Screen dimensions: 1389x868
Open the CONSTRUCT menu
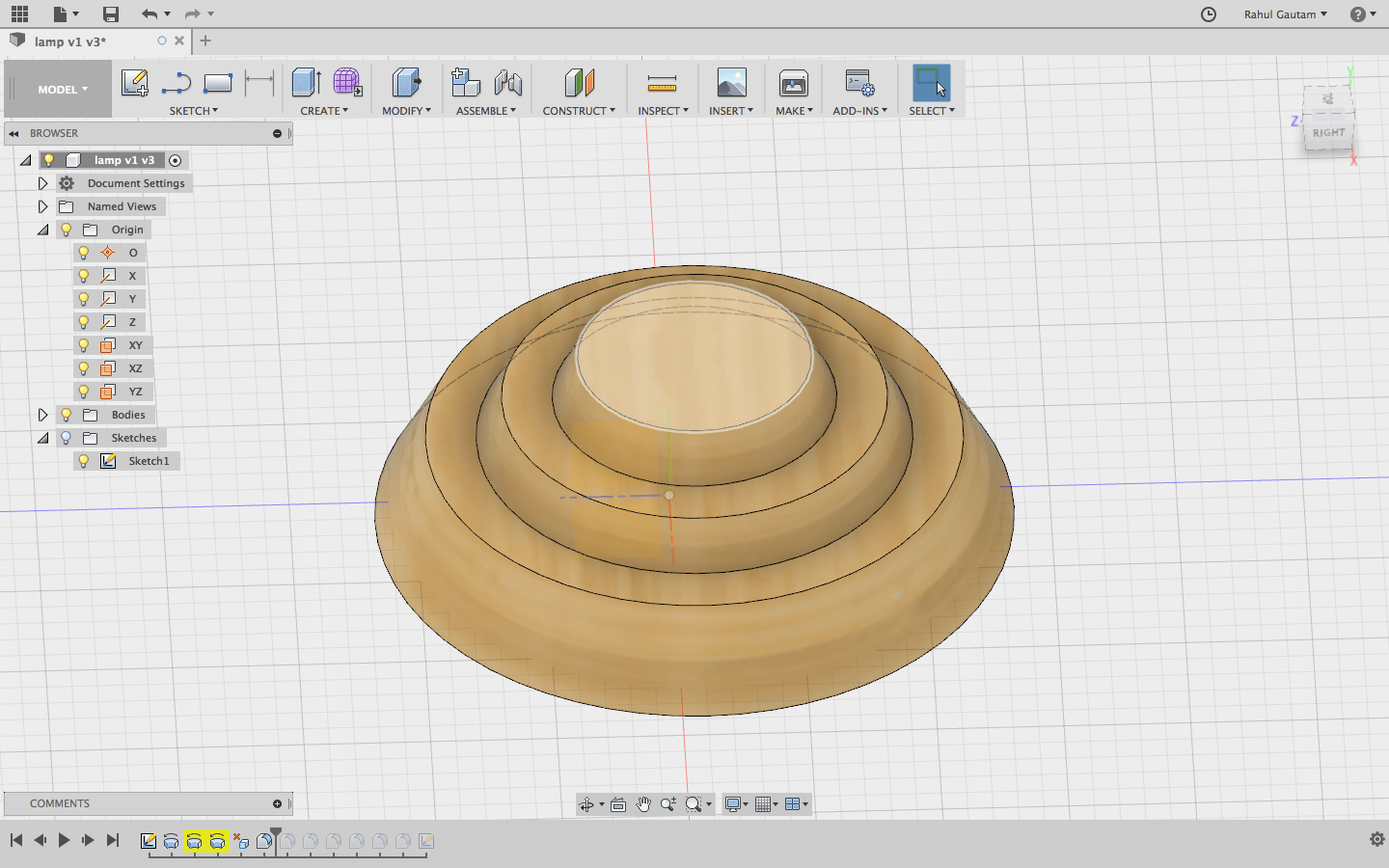coord(579,111)
